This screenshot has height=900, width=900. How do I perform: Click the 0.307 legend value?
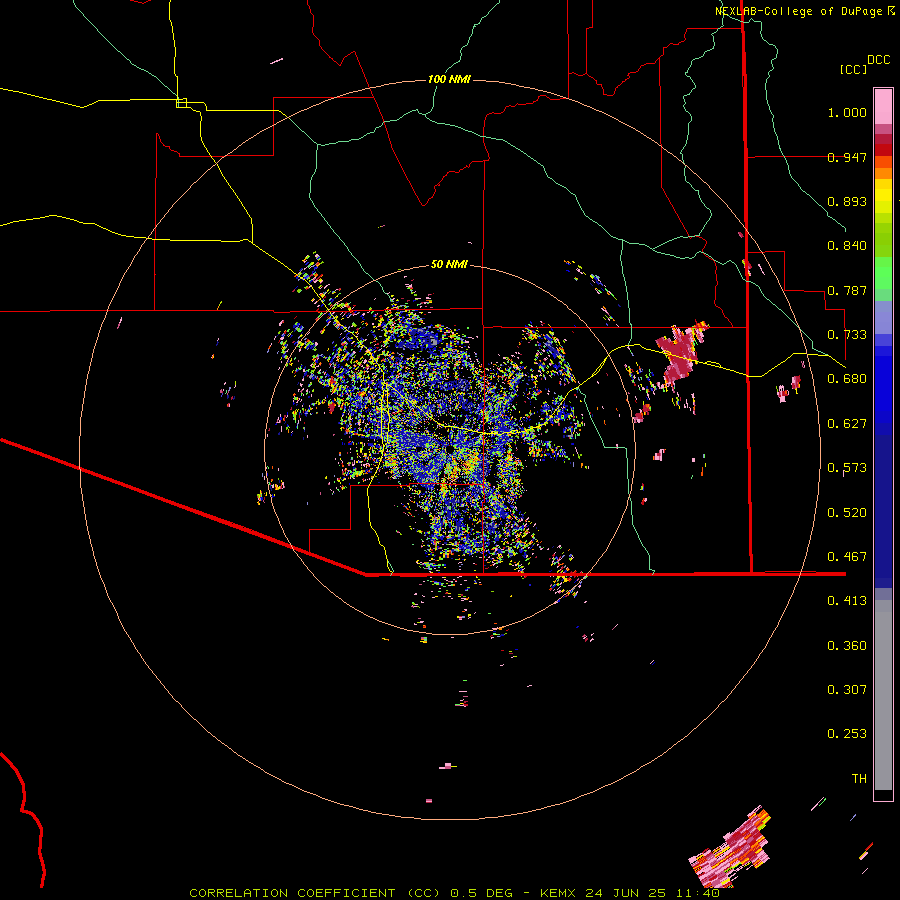coord(847,690)
